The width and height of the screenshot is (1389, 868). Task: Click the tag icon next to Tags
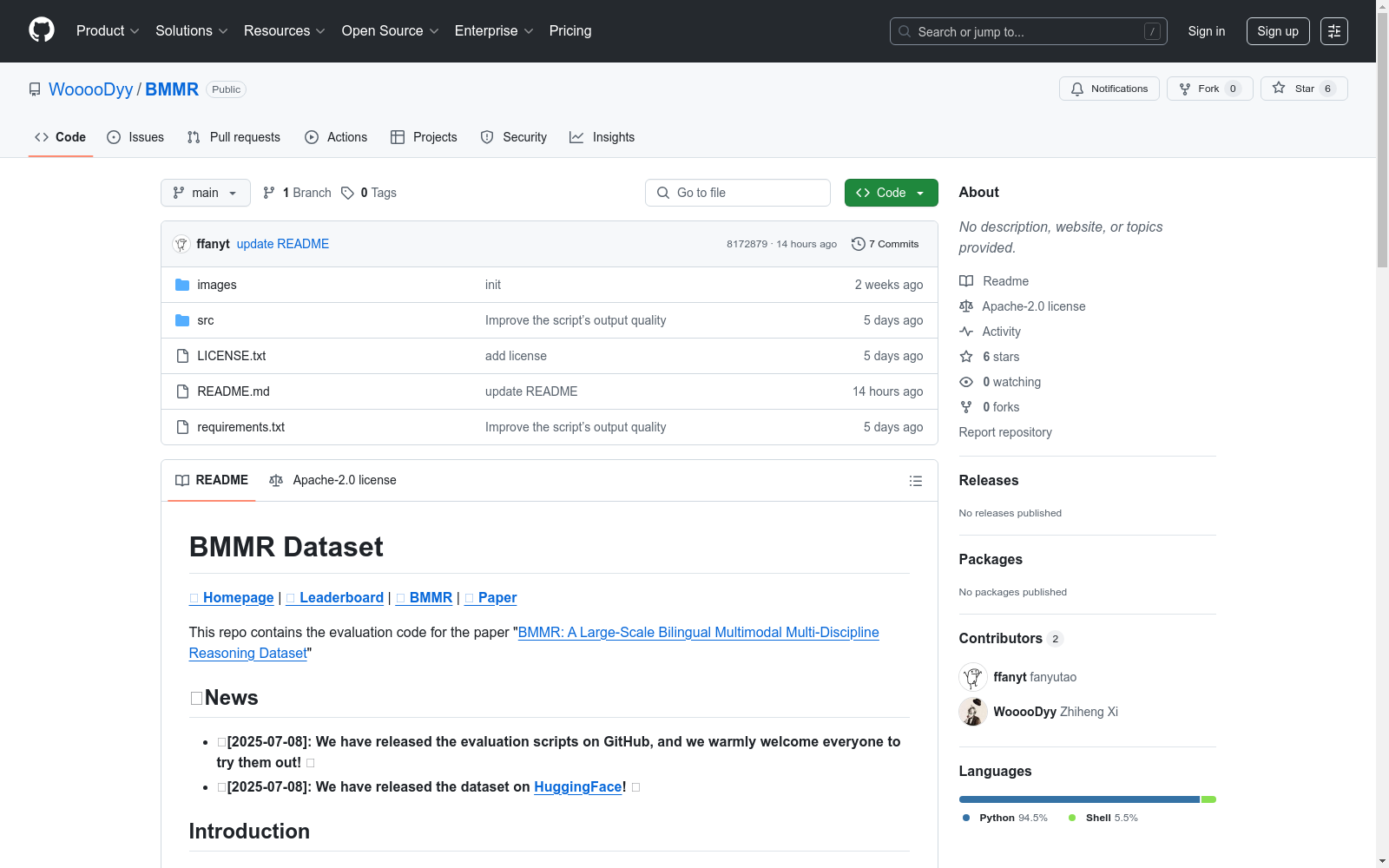point(347,193)
